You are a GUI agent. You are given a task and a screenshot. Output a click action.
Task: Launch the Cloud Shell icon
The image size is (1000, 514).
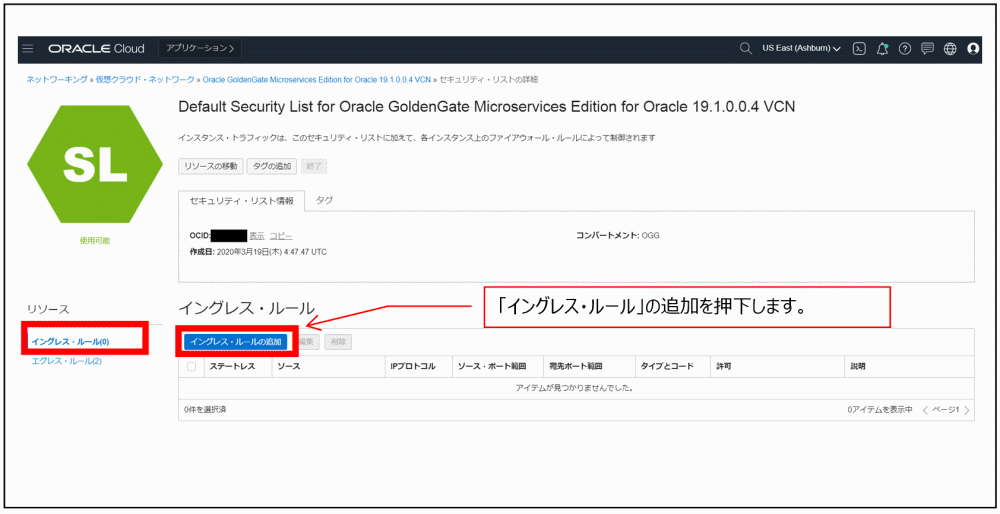859,48
